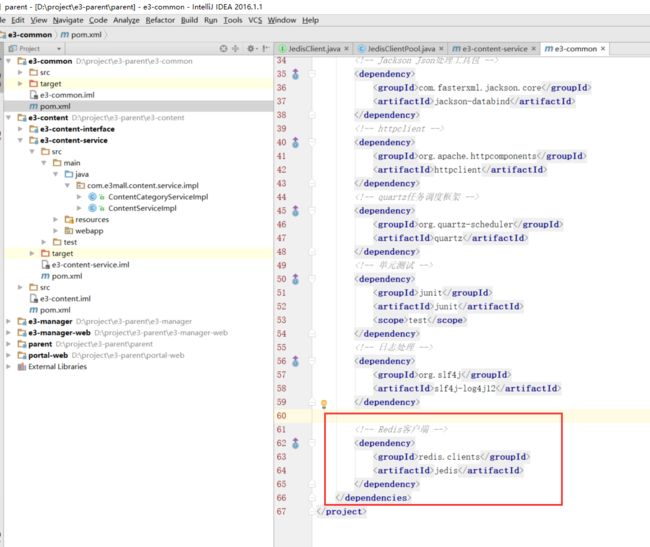650x547 pixels.
Task: Click the jedis artifactId on line 64
Action: pos(446,471)
